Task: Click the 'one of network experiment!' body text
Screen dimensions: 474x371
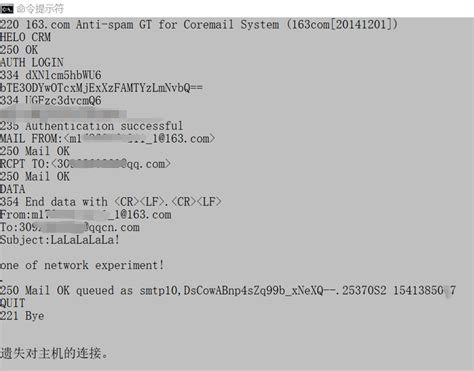Action: click(x=82, y=265)
